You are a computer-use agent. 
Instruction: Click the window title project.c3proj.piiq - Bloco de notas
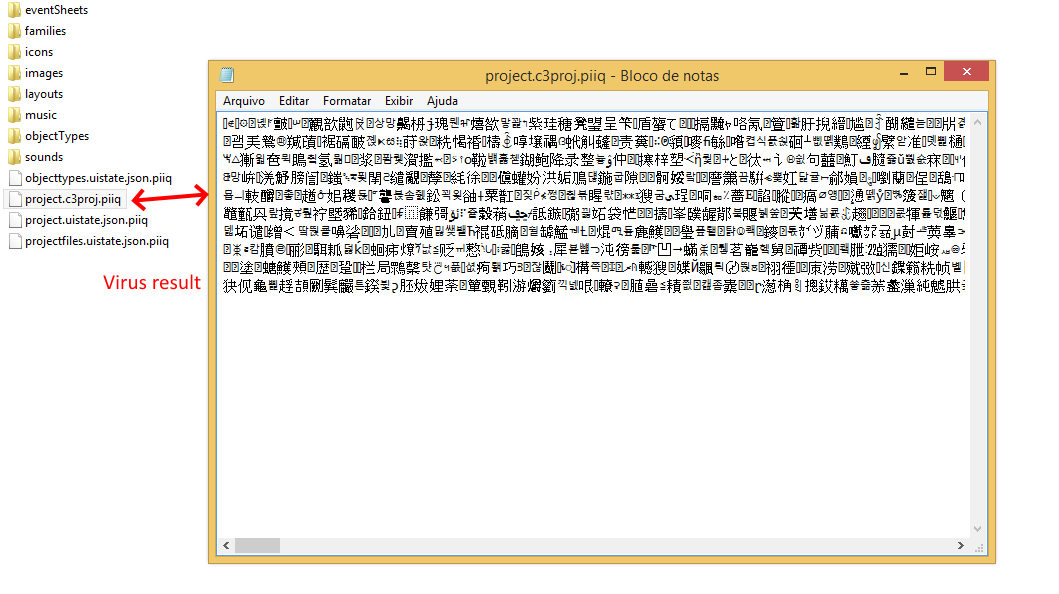[602, 76]
